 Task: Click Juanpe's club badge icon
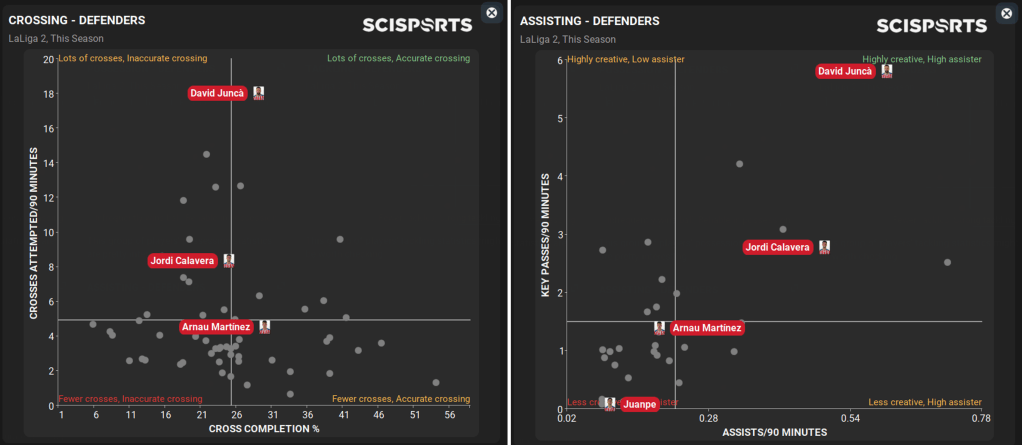click(x=609, y=404)
